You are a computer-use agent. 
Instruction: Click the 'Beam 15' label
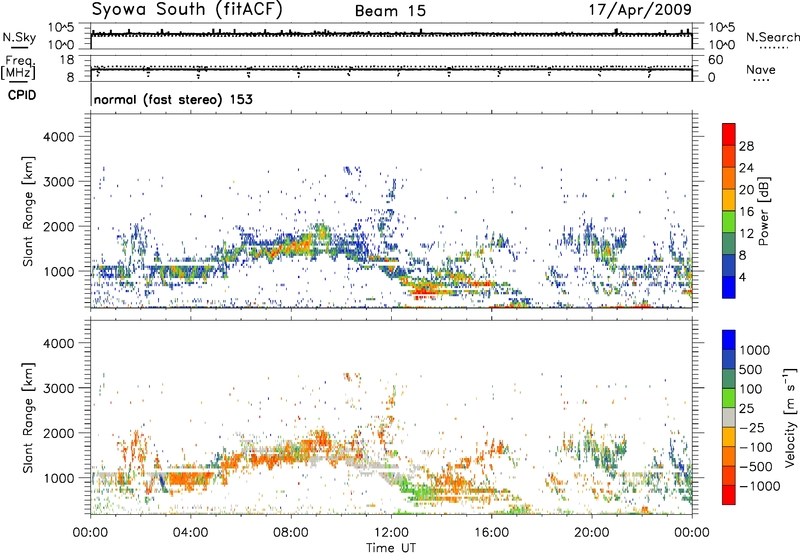coord(390,11)
